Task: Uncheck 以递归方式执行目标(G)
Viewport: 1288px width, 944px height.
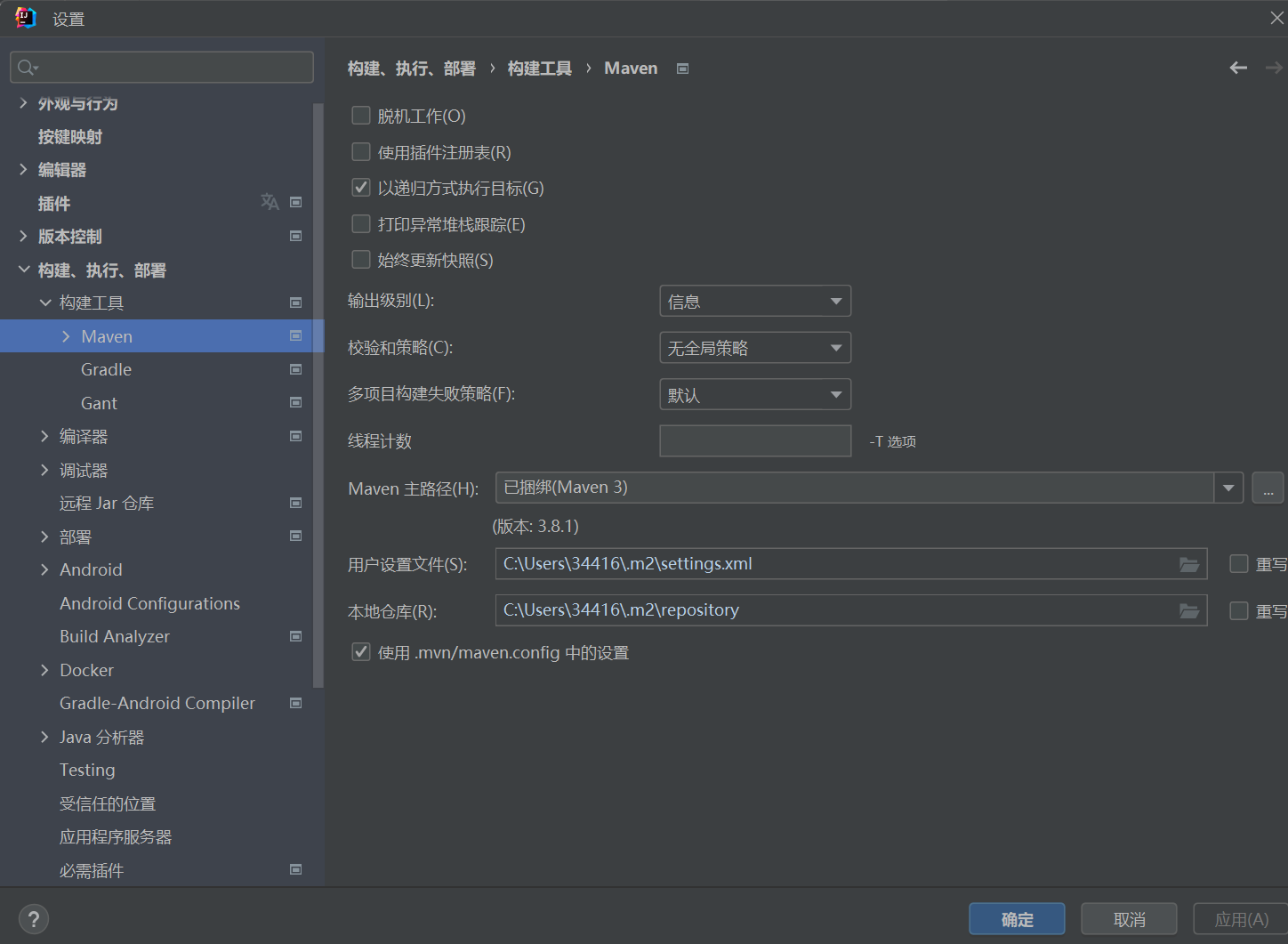Action: coord(361,188)
